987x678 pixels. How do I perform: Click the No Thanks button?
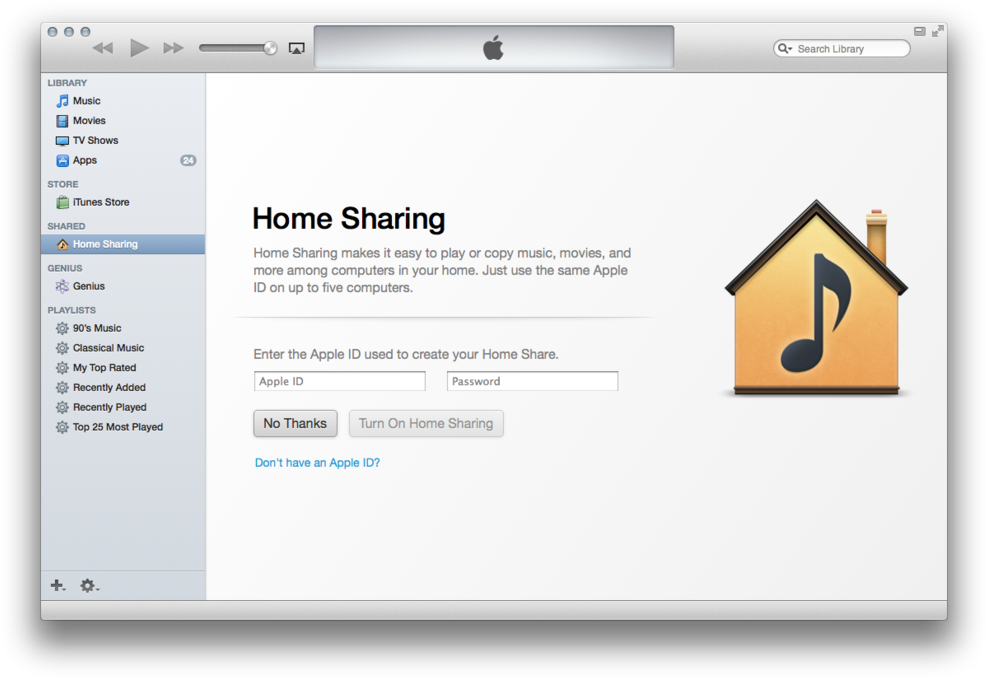(x=295, y=424)
